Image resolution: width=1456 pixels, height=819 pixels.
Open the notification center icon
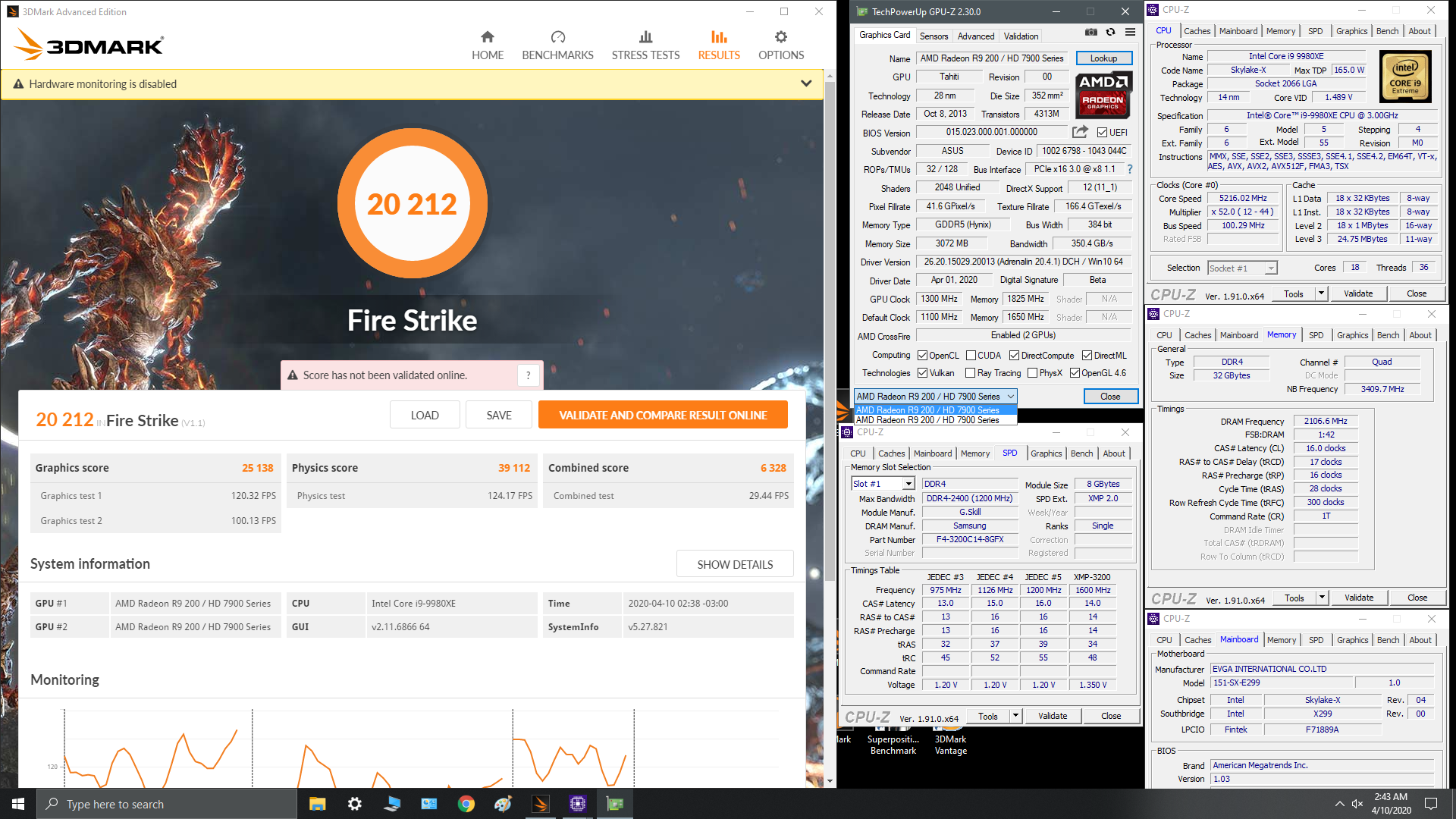pos(1430,804)
